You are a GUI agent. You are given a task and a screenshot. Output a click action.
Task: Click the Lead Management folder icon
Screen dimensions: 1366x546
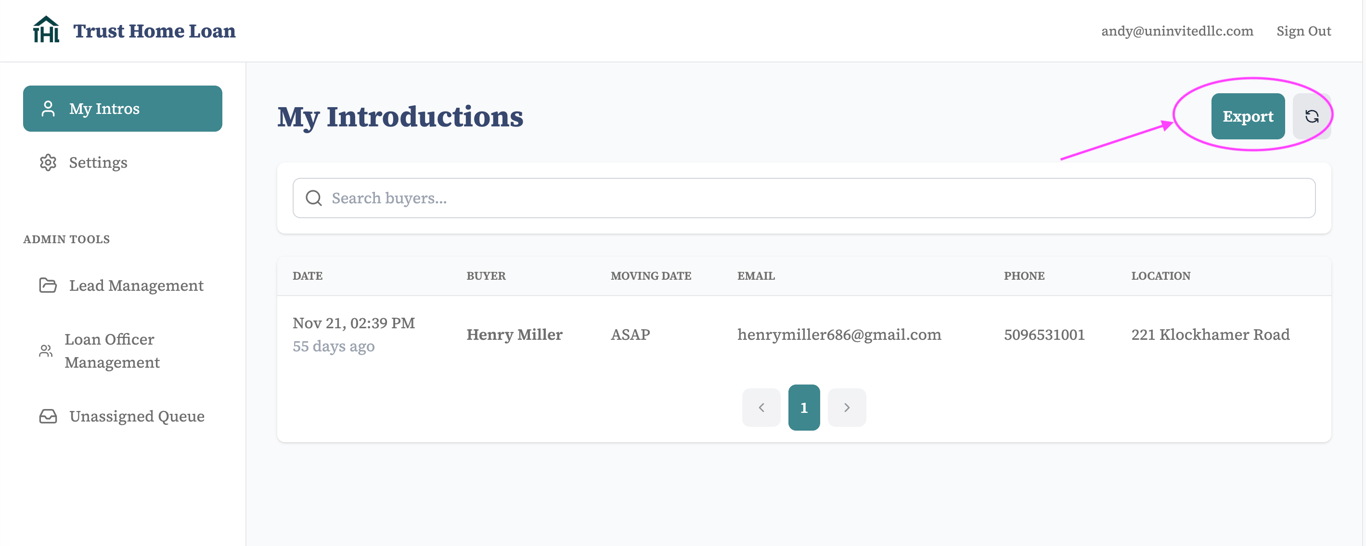click(48, 285)
